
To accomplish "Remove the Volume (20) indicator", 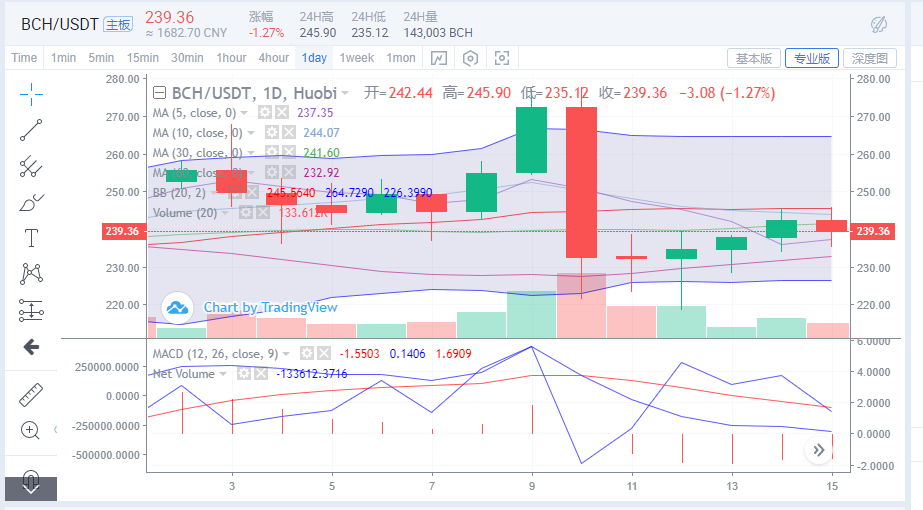I will (x=263, y=213).
